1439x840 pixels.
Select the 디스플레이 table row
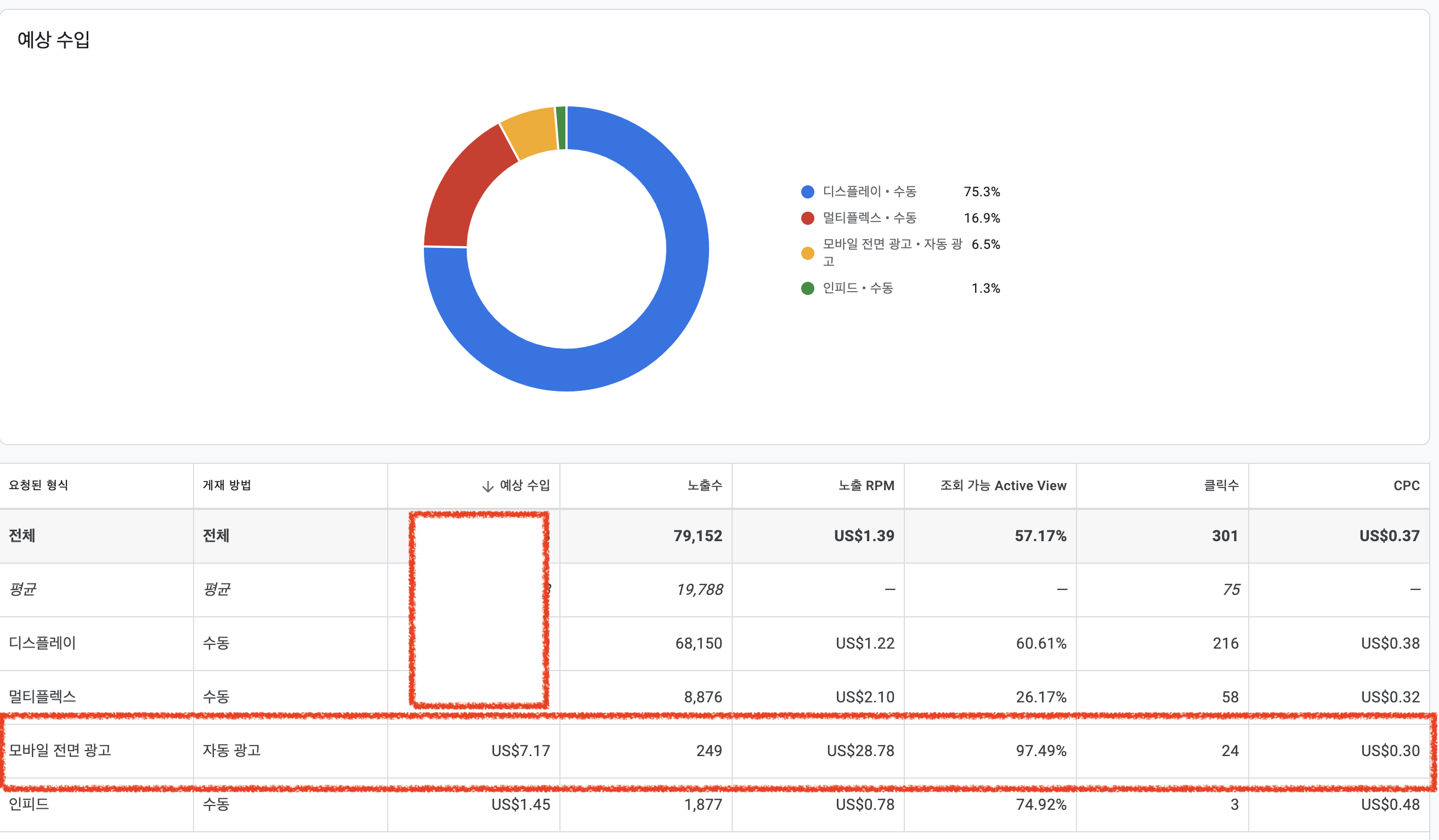coord(42,643)
